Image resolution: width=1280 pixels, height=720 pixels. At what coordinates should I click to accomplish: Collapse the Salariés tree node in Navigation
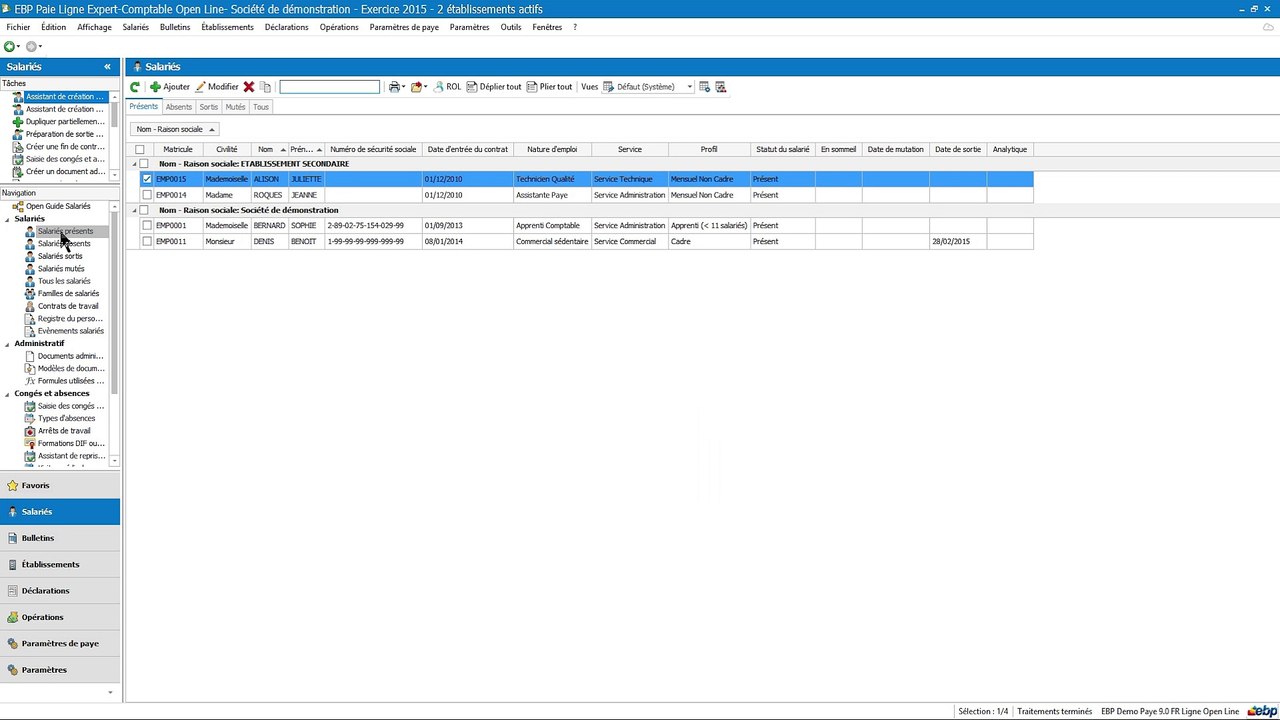pos(8,219)
